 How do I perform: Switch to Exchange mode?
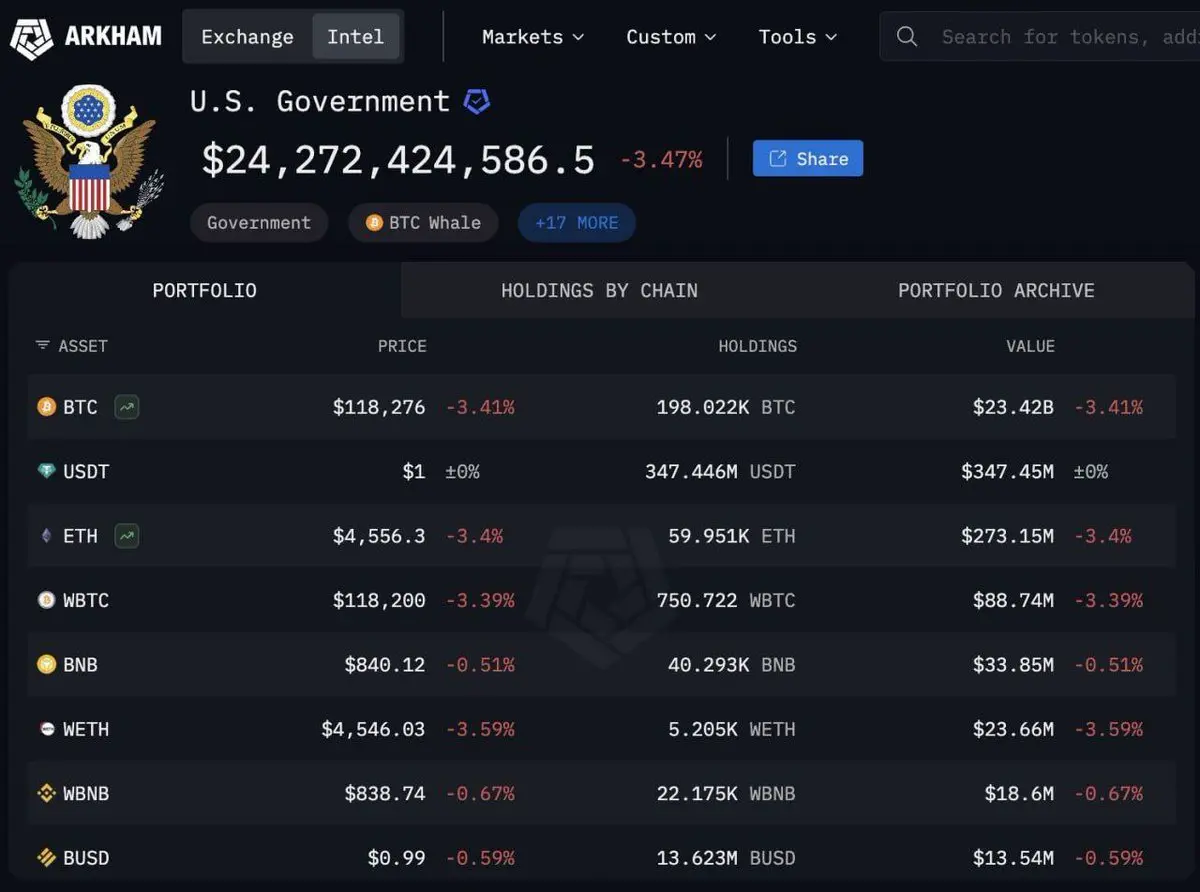[247, 37]
